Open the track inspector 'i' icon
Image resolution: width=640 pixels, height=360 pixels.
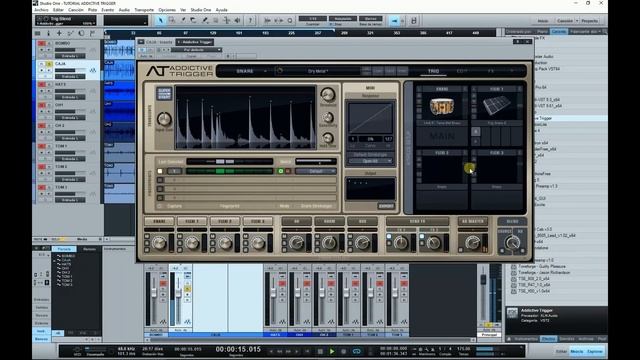[x=48, y=33]
